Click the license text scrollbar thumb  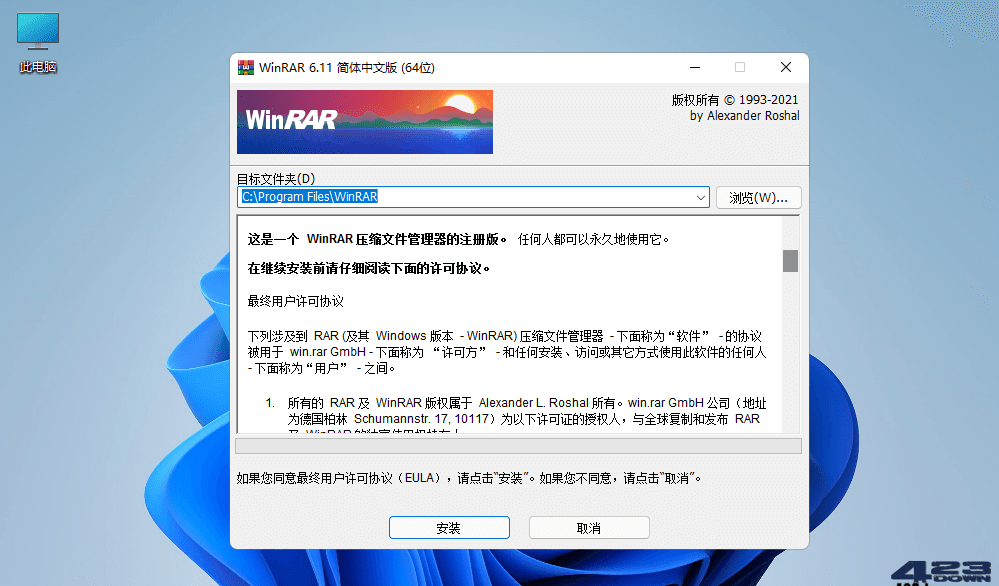click(790, 261)
